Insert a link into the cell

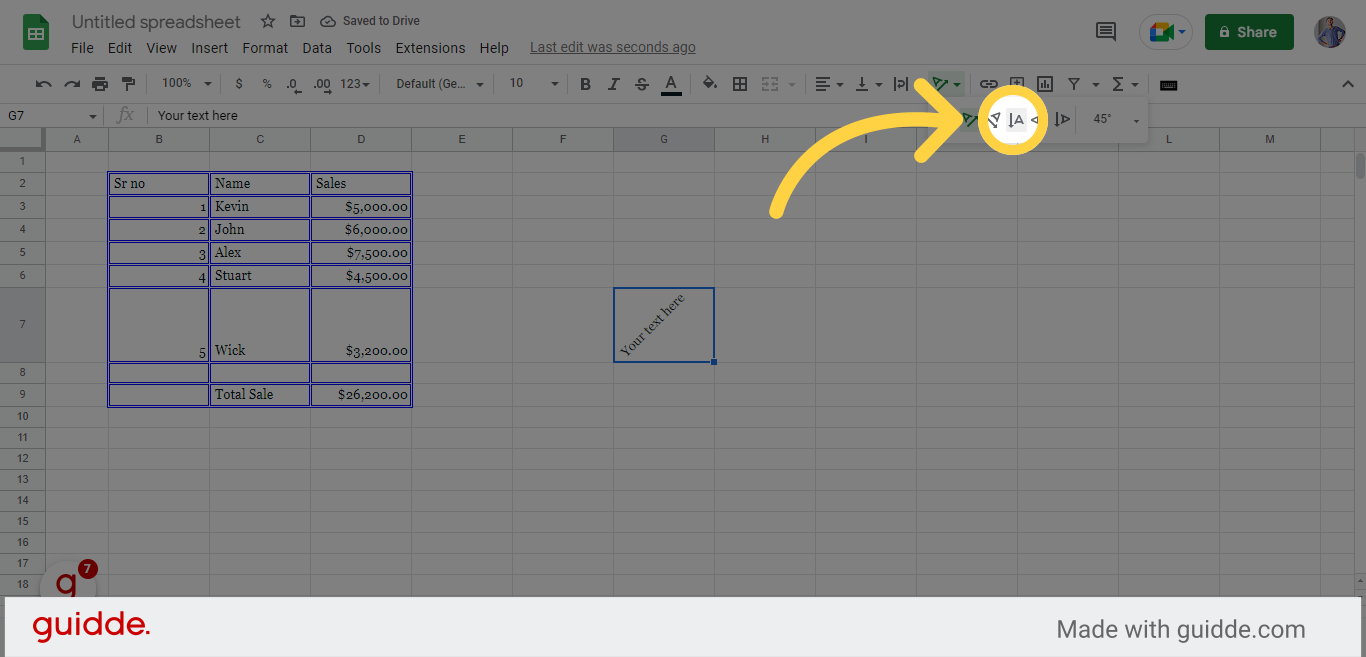coord(989,84)
